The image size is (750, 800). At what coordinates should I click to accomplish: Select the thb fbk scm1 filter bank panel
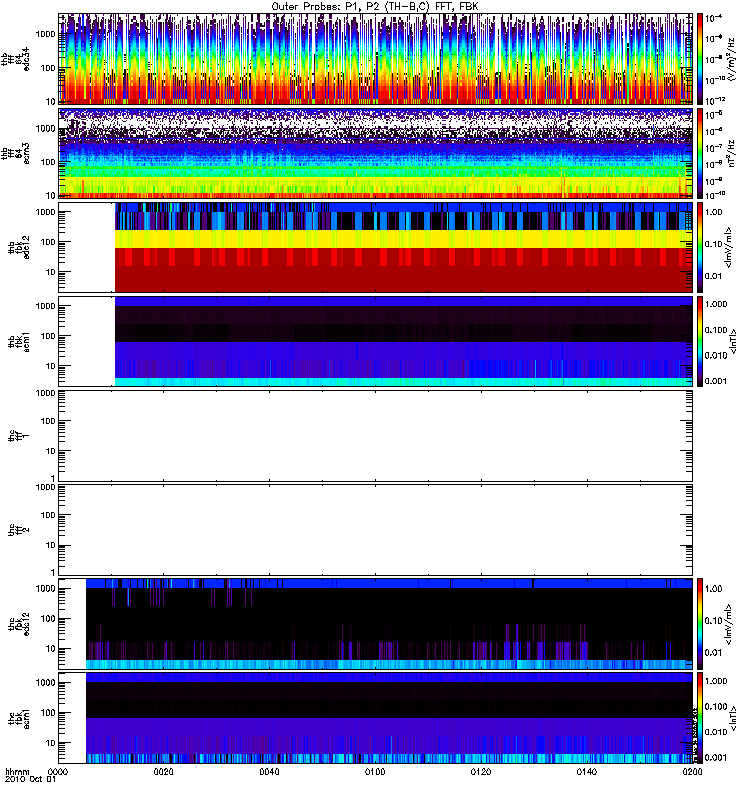click(x=376, y=341)
